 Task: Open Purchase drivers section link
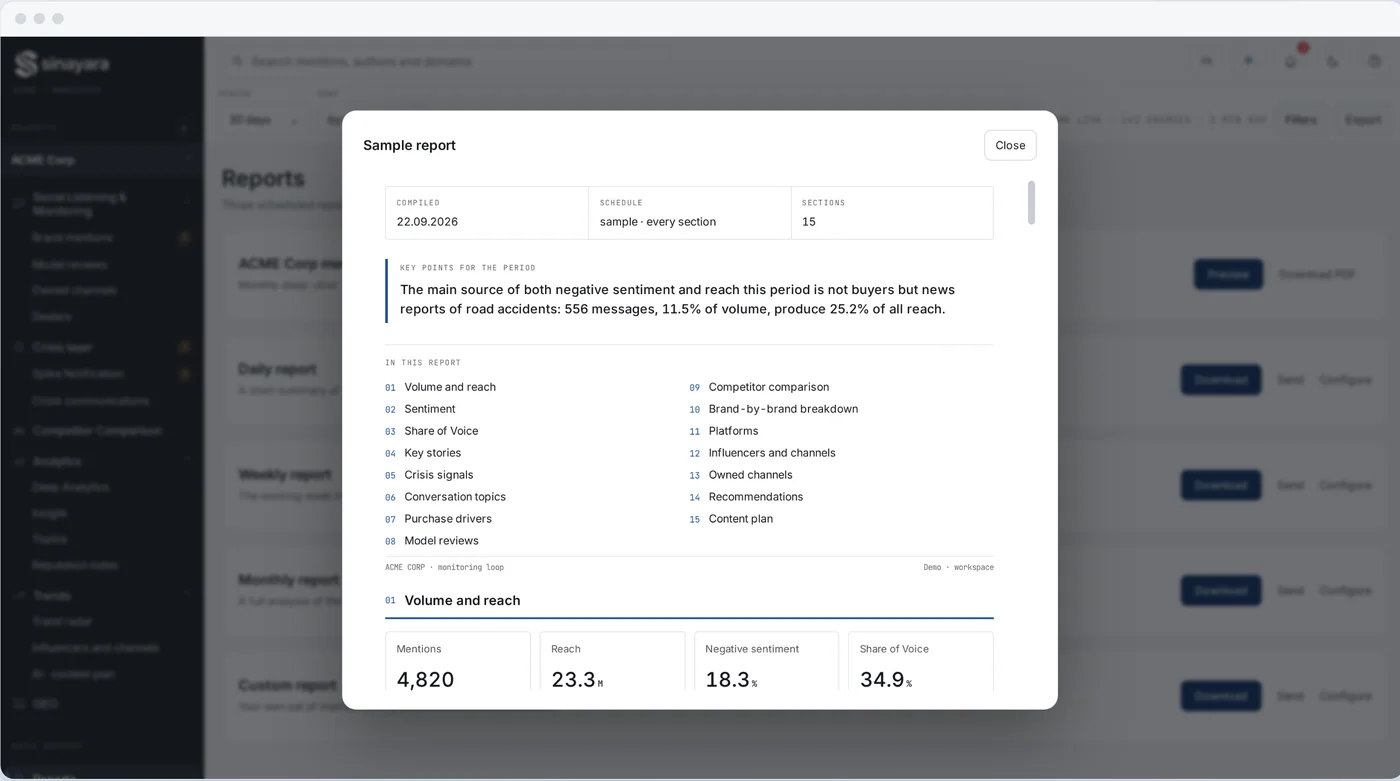point(448,519)
